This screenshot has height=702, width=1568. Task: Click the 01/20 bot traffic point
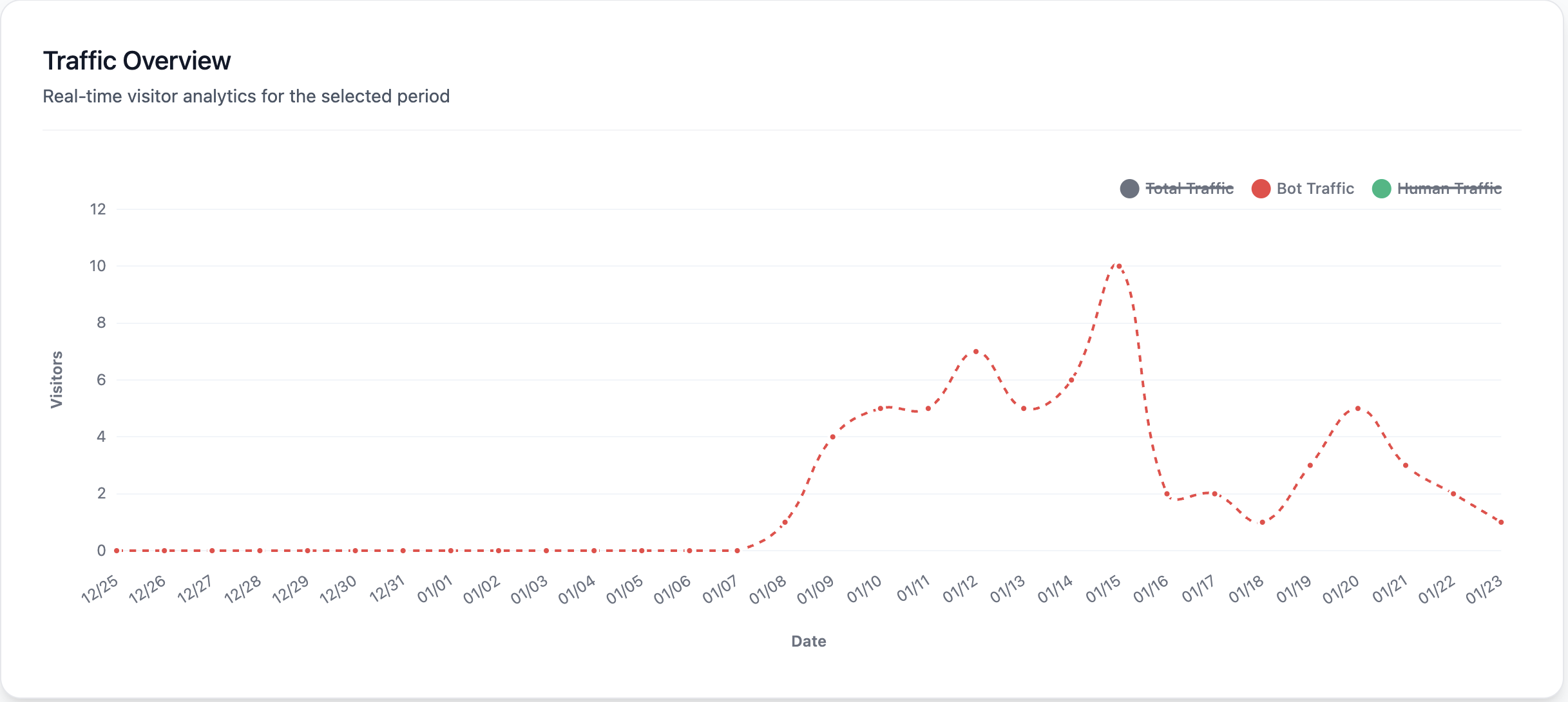1357,408
